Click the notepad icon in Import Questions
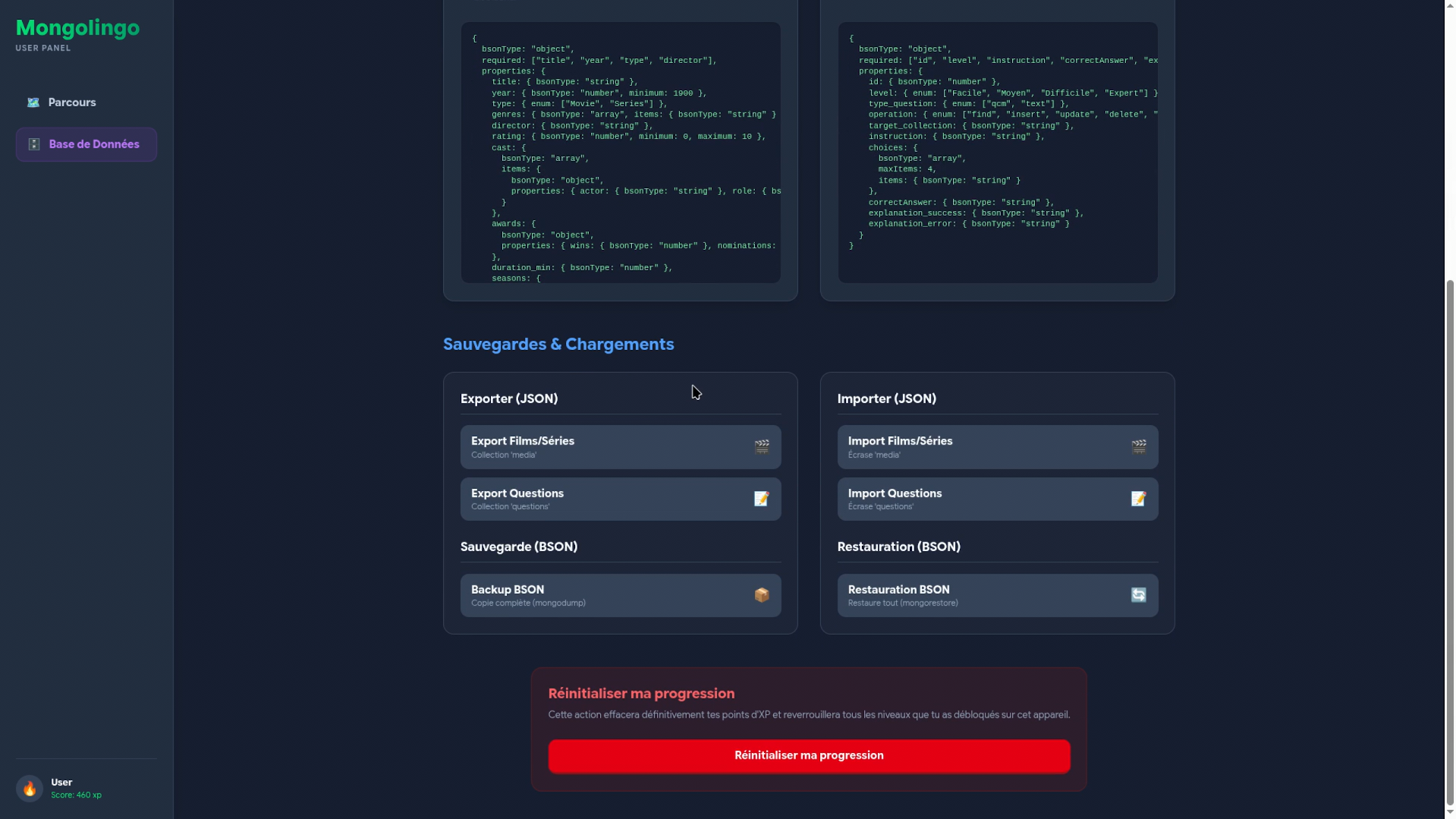The image size is (1456, 819). click(x=1139, y=499)
